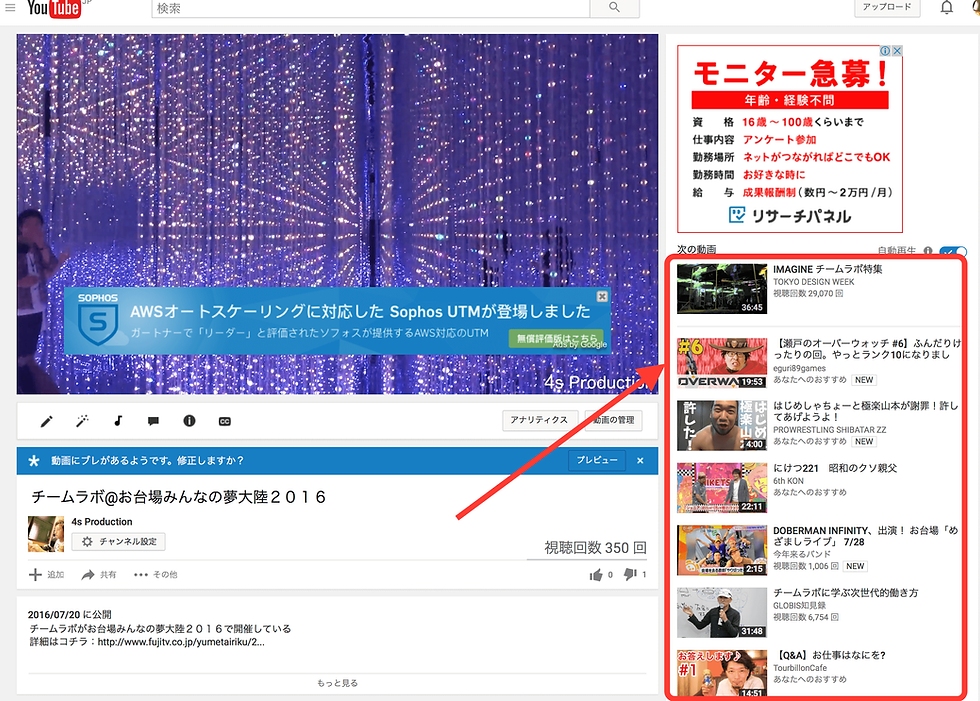
Task: Click the search magnifier button
Action: pos(614,7)
